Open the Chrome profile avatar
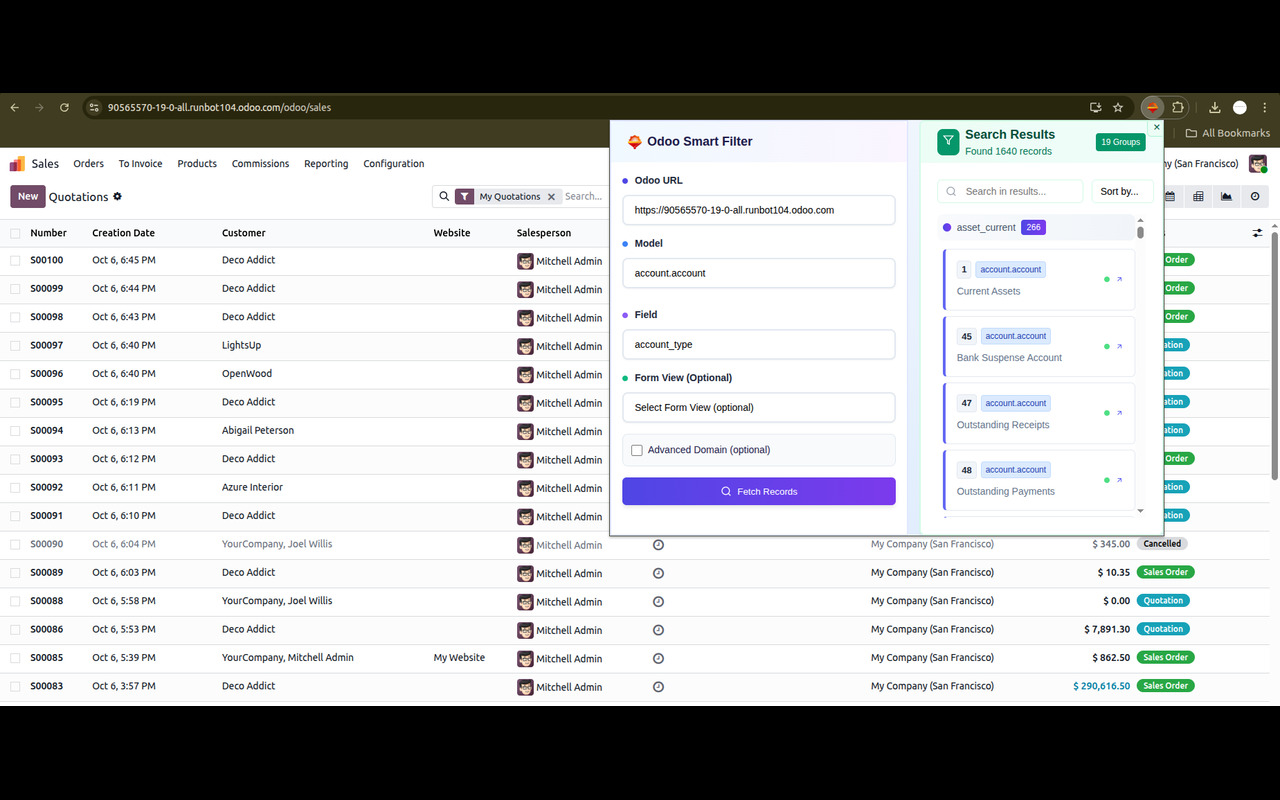 tap(1240, 107)
